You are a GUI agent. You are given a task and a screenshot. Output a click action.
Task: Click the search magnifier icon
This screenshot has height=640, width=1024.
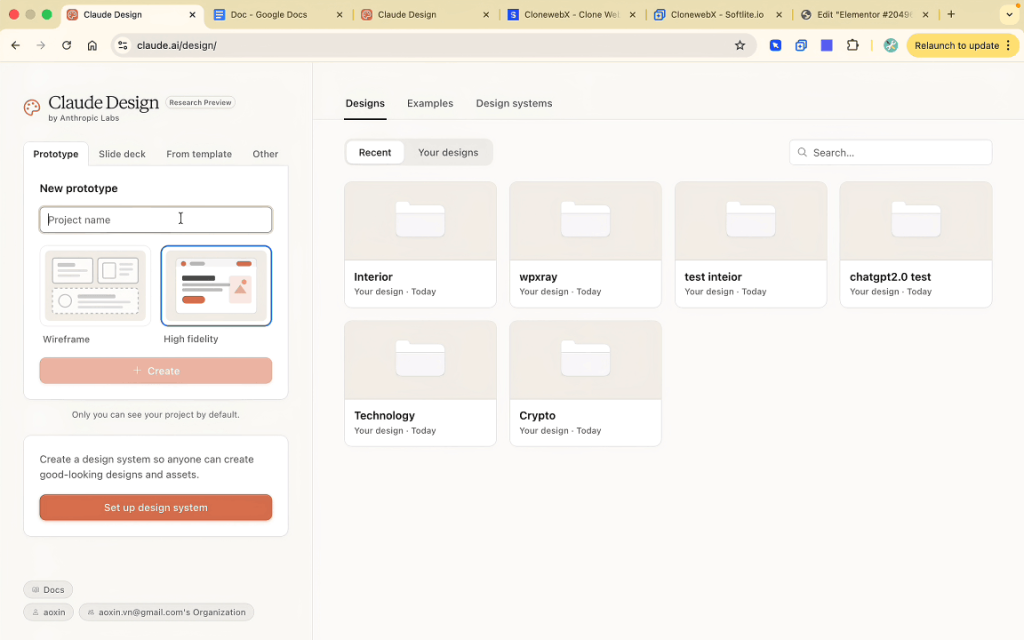pyautogui.click(x=802, y=152)
